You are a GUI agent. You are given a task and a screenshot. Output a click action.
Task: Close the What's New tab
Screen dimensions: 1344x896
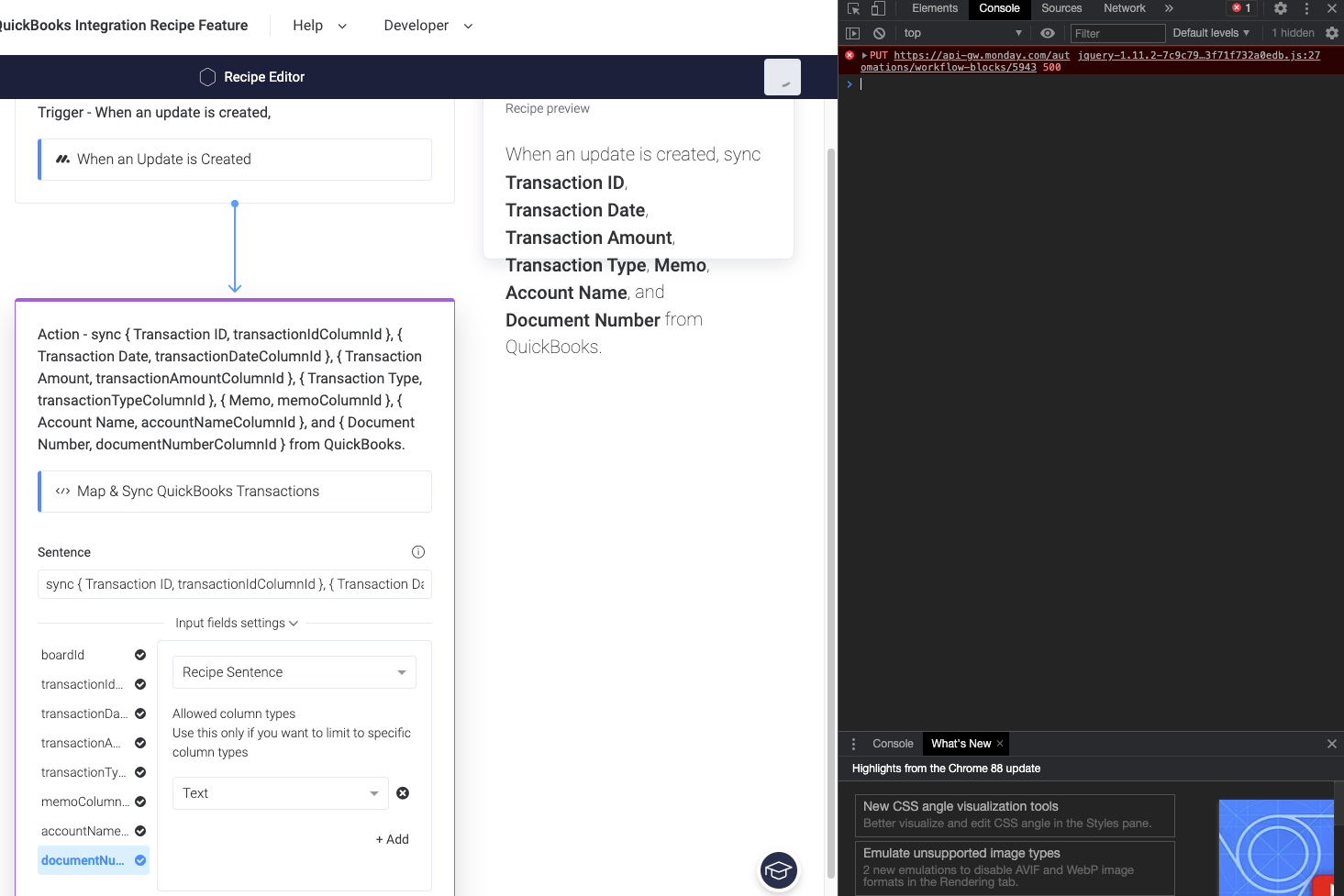click(x=1000, y=744)
